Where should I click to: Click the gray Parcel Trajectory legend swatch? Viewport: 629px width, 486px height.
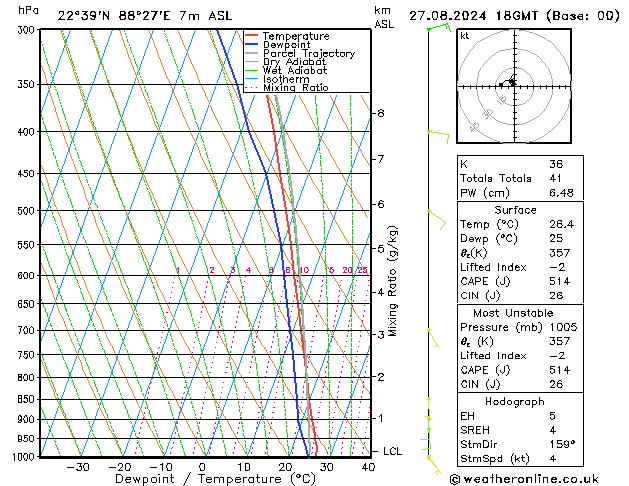point(252,53)
